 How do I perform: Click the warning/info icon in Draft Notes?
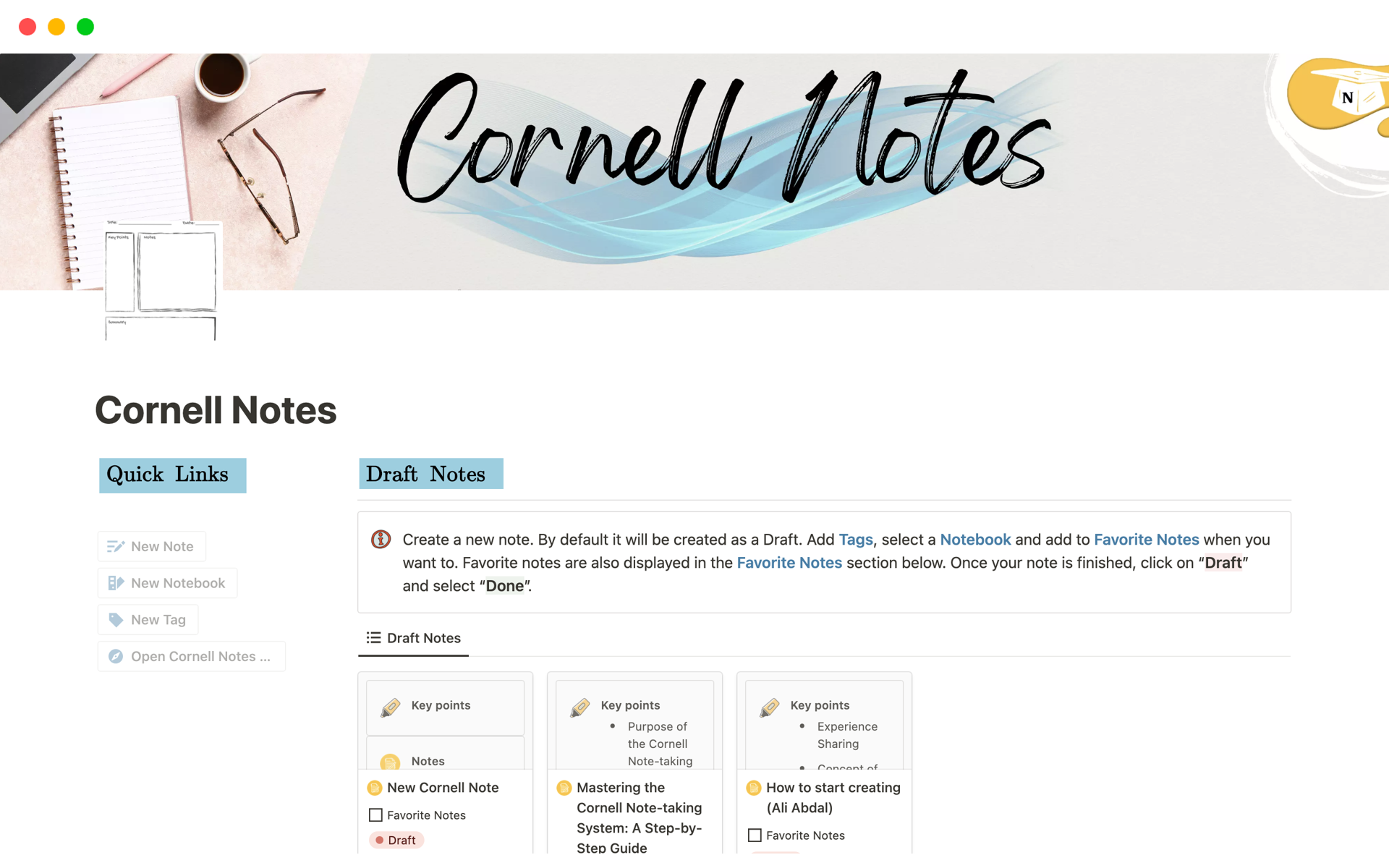381,539
